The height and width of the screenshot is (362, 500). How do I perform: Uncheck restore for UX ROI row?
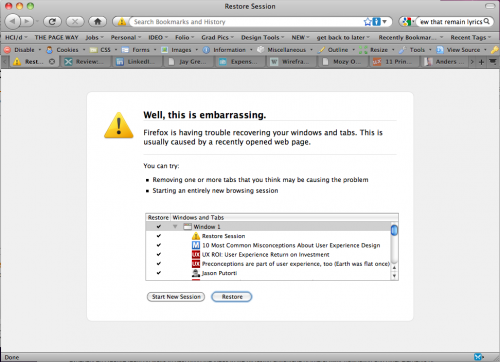click(159, 254)
